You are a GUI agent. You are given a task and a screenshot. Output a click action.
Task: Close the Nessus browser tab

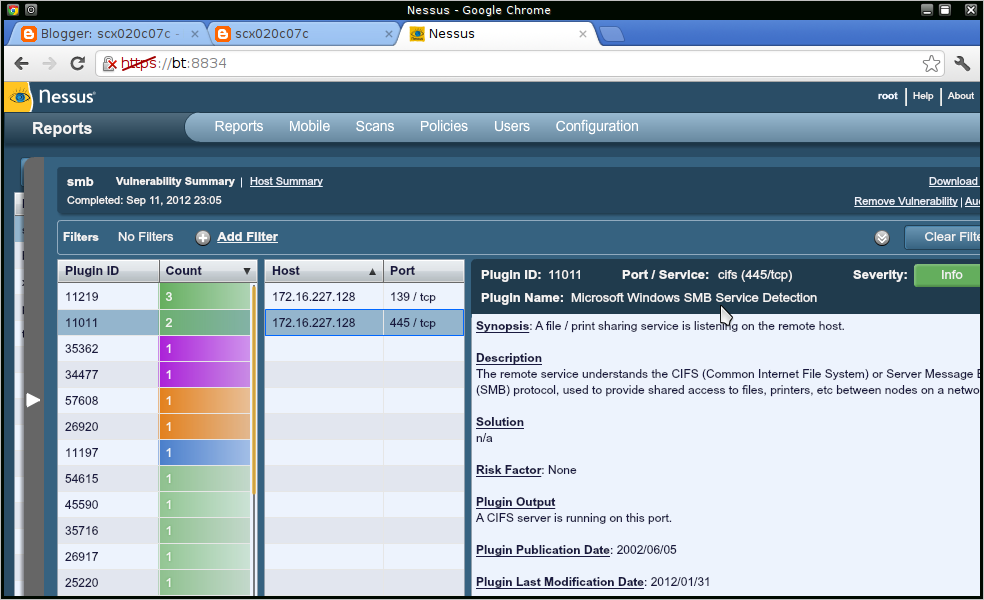tap(583, 34)
